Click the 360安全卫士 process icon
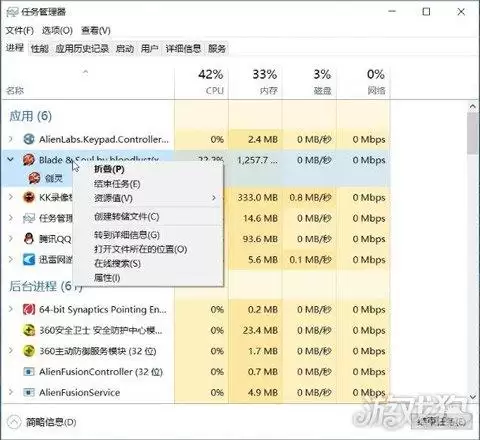480x440 pixels. [29, 330]
